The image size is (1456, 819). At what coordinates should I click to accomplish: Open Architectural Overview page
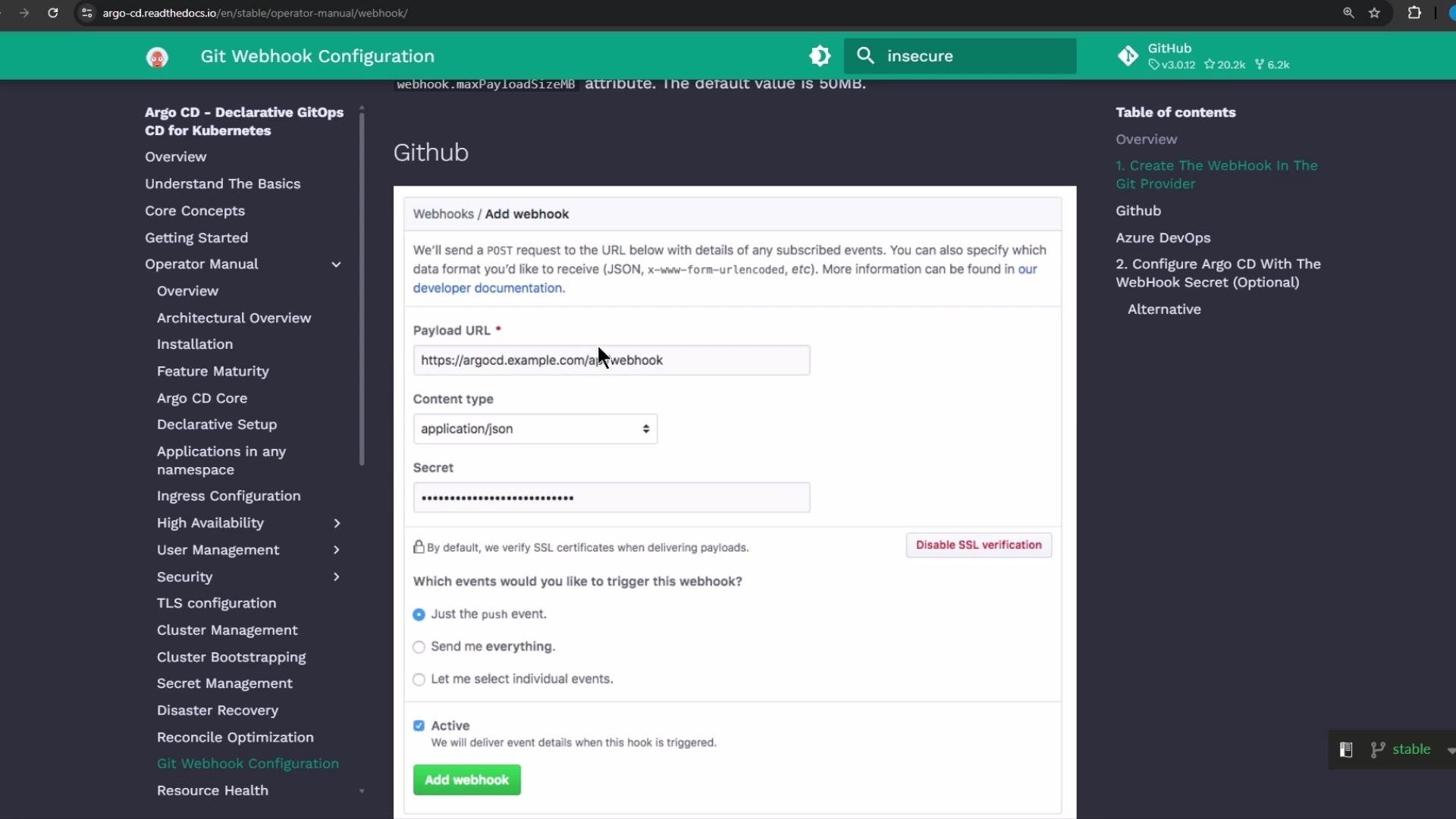click(x=234, y=318)
